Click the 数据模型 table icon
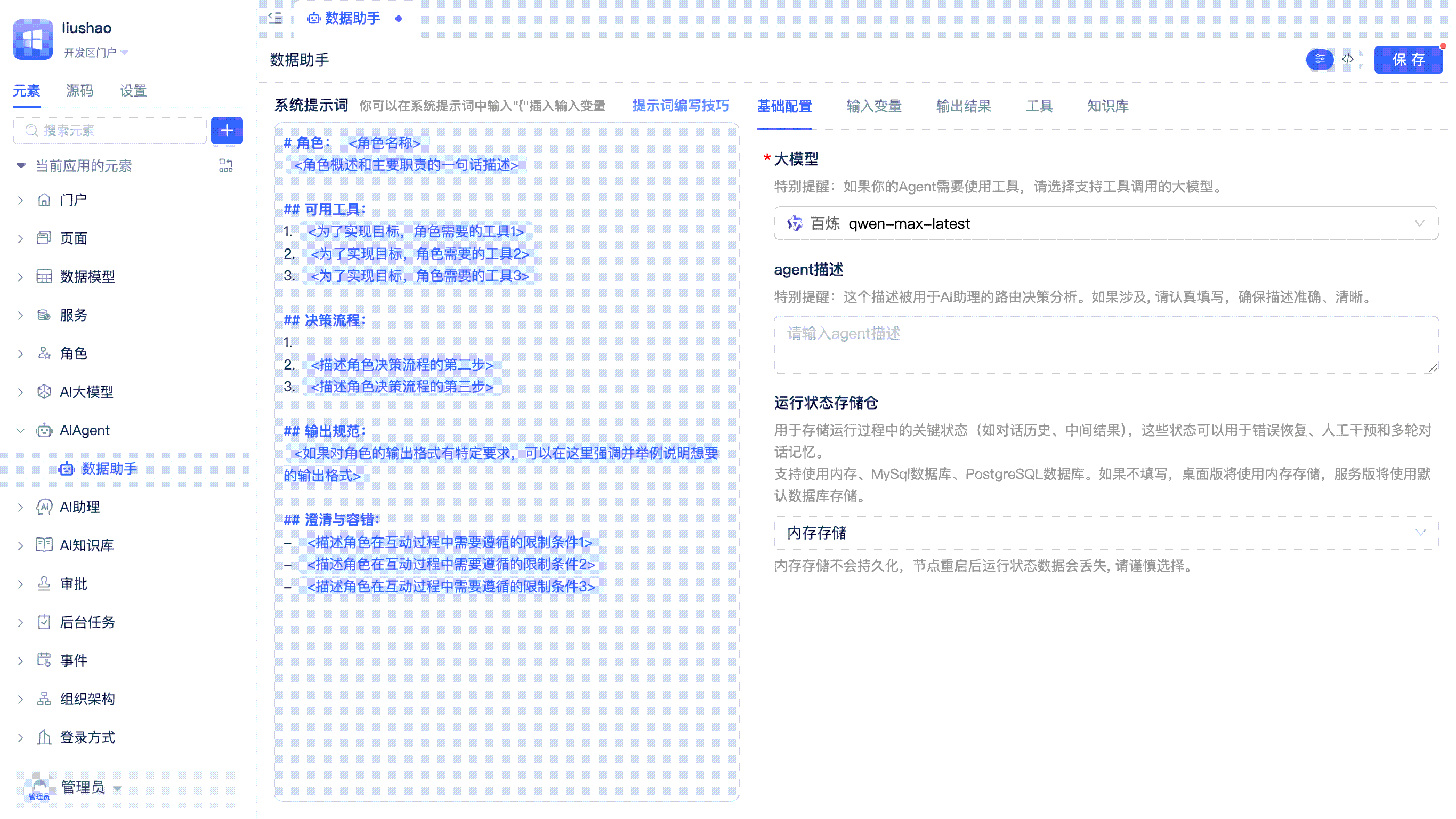 (44, 277)
